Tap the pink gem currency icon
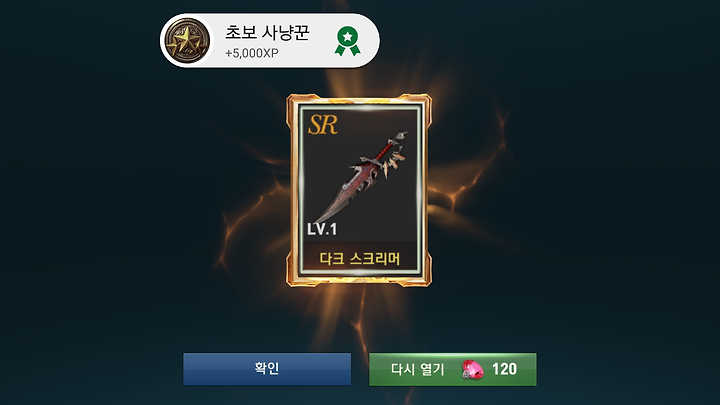The height and width of the screenshot is (405, 720). point(472,370)
